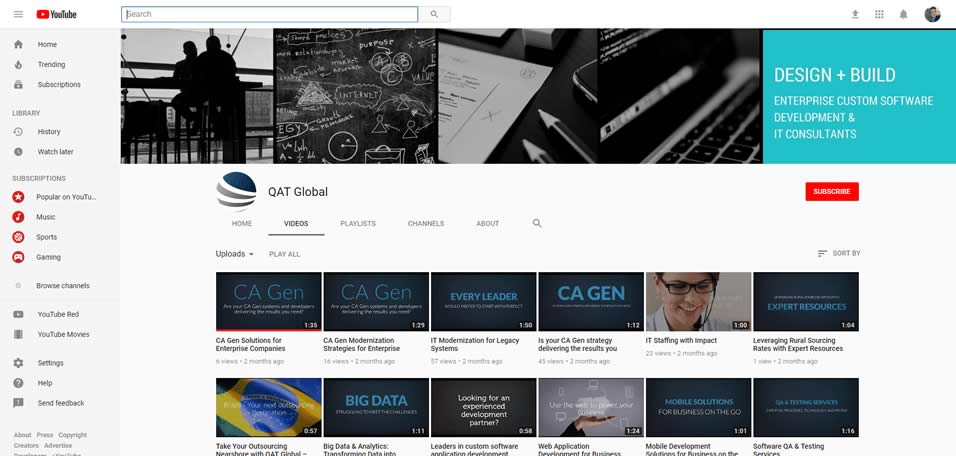The width and height of the screenshot is (956, 456).
Task: Click the search magnifier button
Action: 434,14
